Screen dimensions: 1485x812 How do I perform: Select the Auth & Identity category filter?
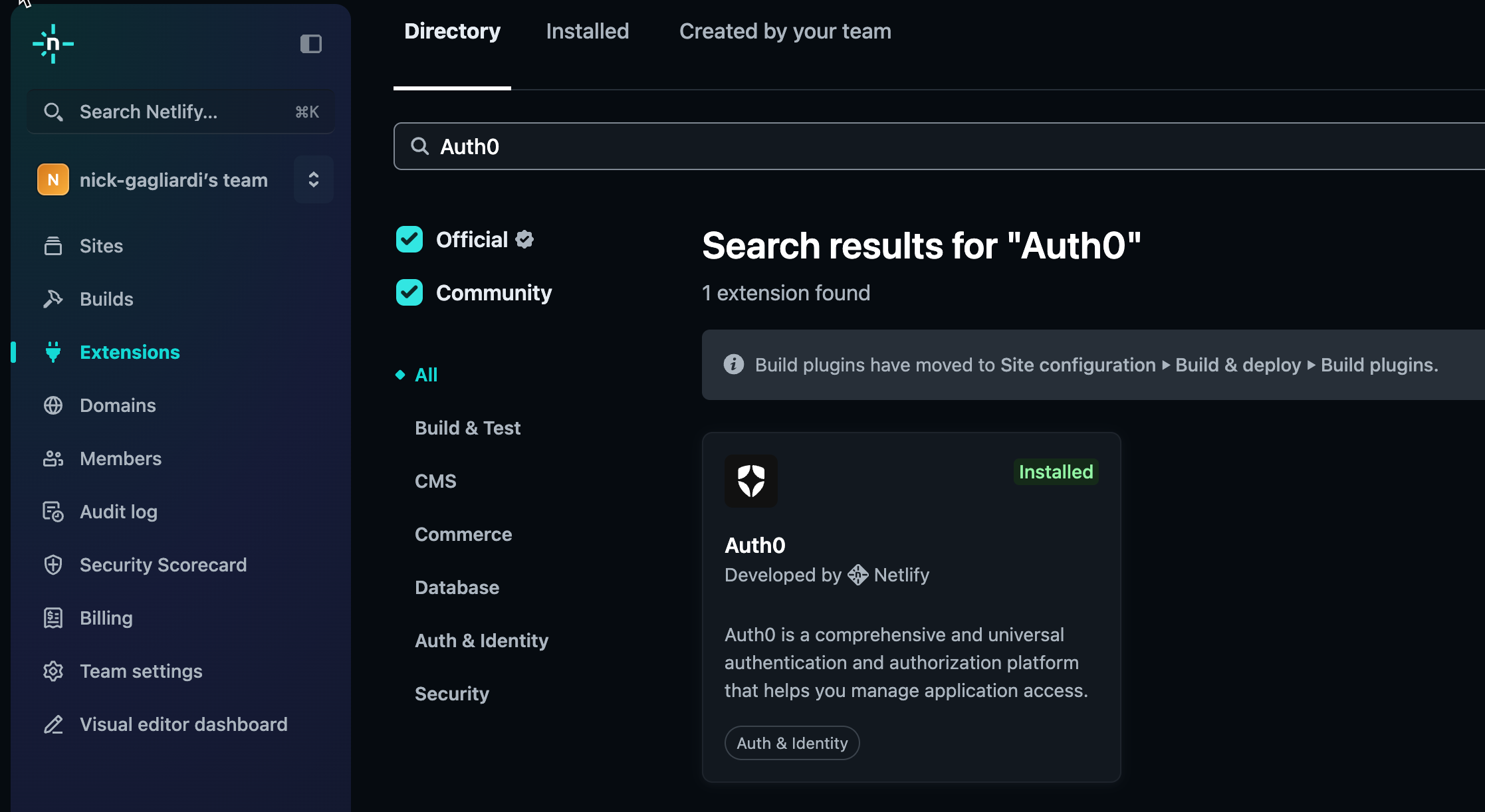481,641
